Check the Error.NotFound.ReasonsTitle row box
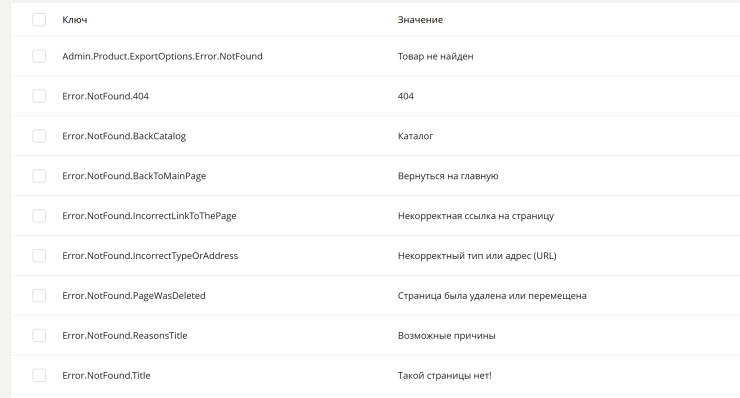 click(x=39, y=336)
